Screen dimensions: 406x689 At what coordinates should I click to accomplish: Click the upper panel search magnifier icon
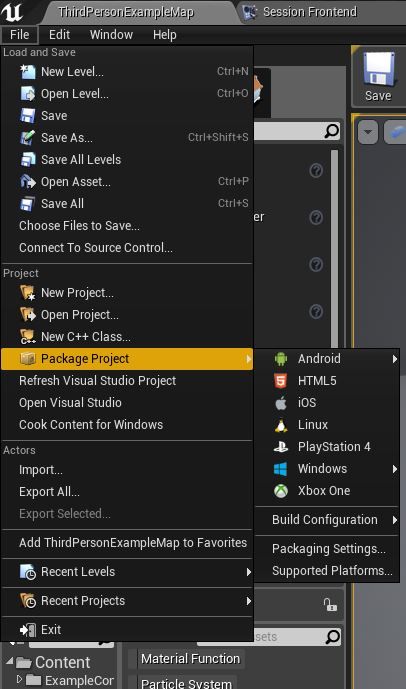coord(332,131)
